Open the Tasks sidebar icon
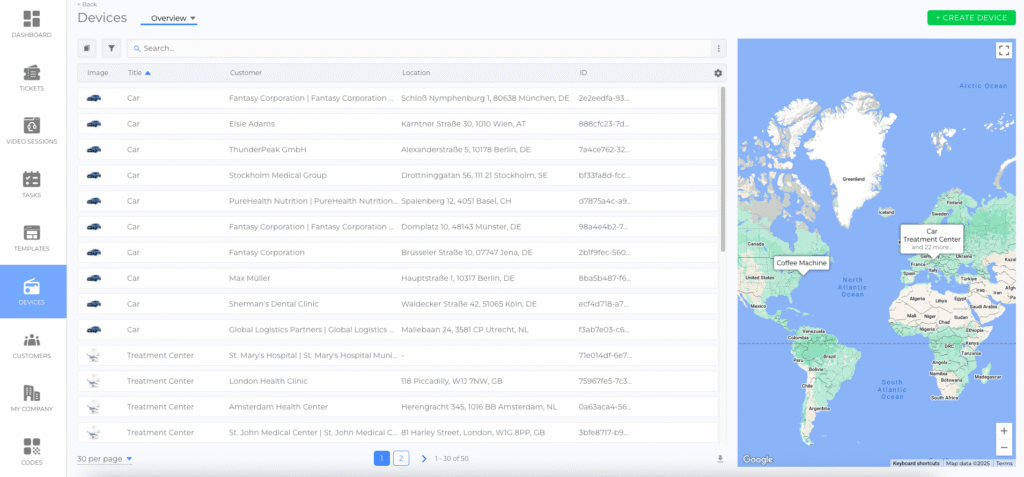Image resolution: width=1024 pixels, height=477 pixels. 32,184
